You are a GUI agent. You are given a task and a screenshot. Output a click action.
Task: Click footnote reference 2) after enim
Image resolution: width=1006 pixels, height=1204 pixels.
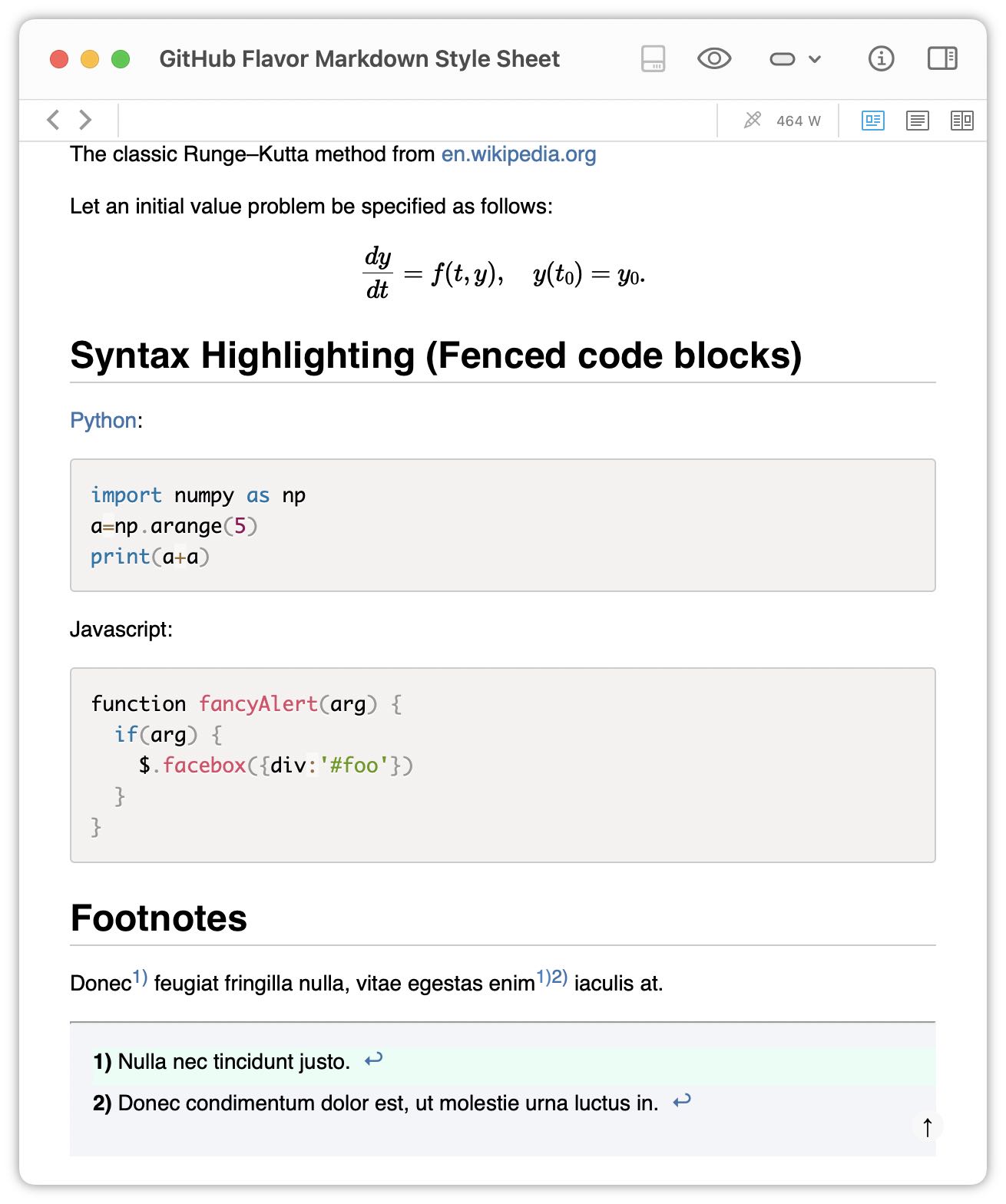click(560, 977)
